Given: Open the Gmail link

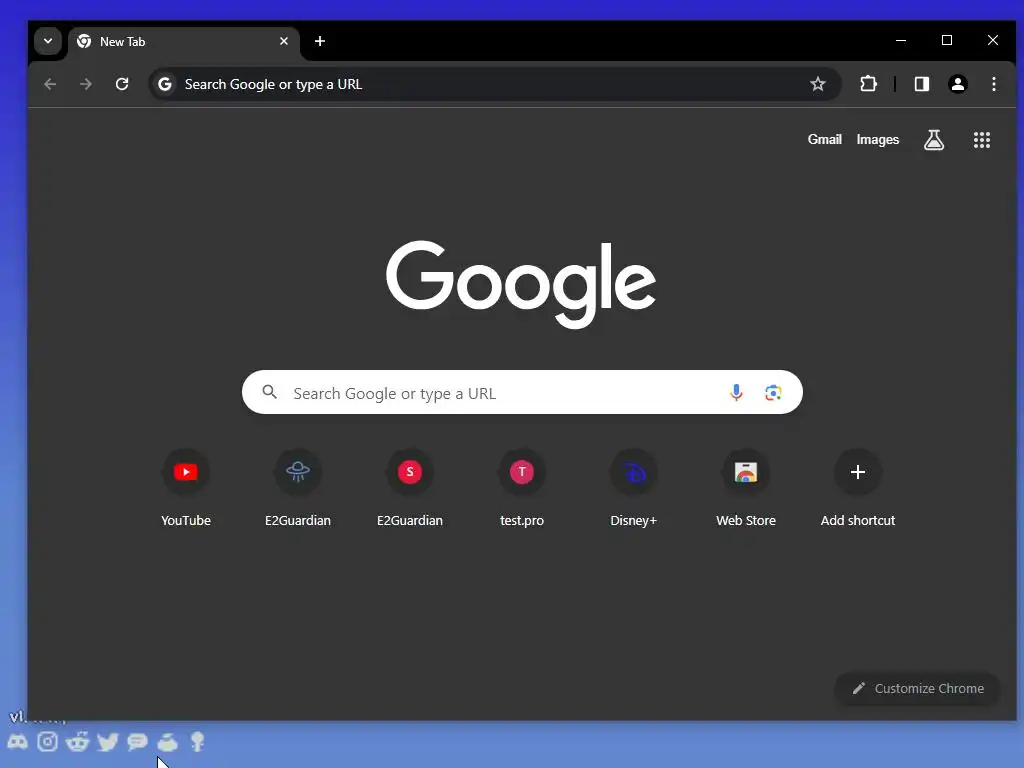Looking at the screenshot, I should click(x=825, y=140).
